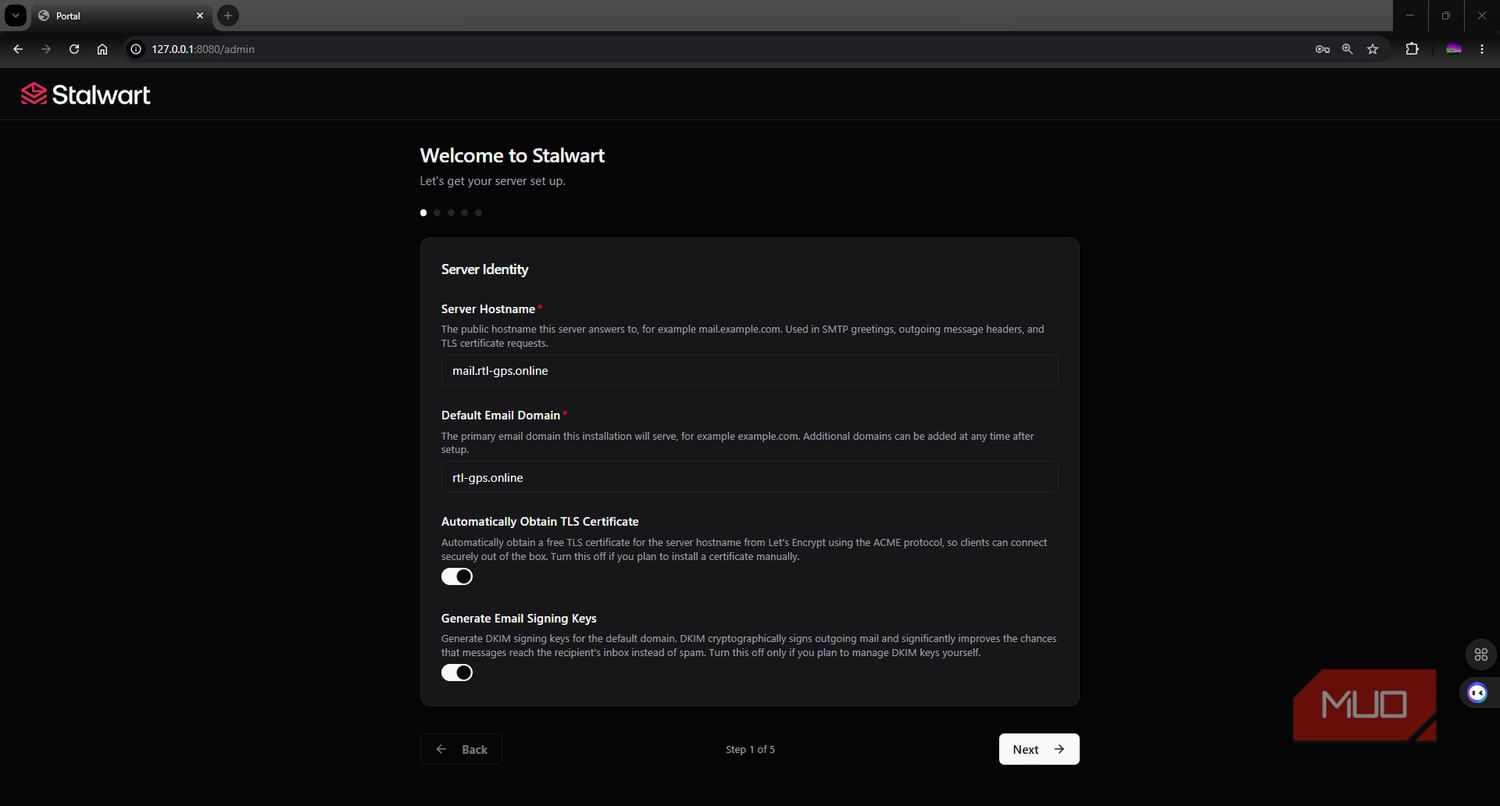Click the purple profile avatar icon
1500x806 pixels.
pos(1454,49)
